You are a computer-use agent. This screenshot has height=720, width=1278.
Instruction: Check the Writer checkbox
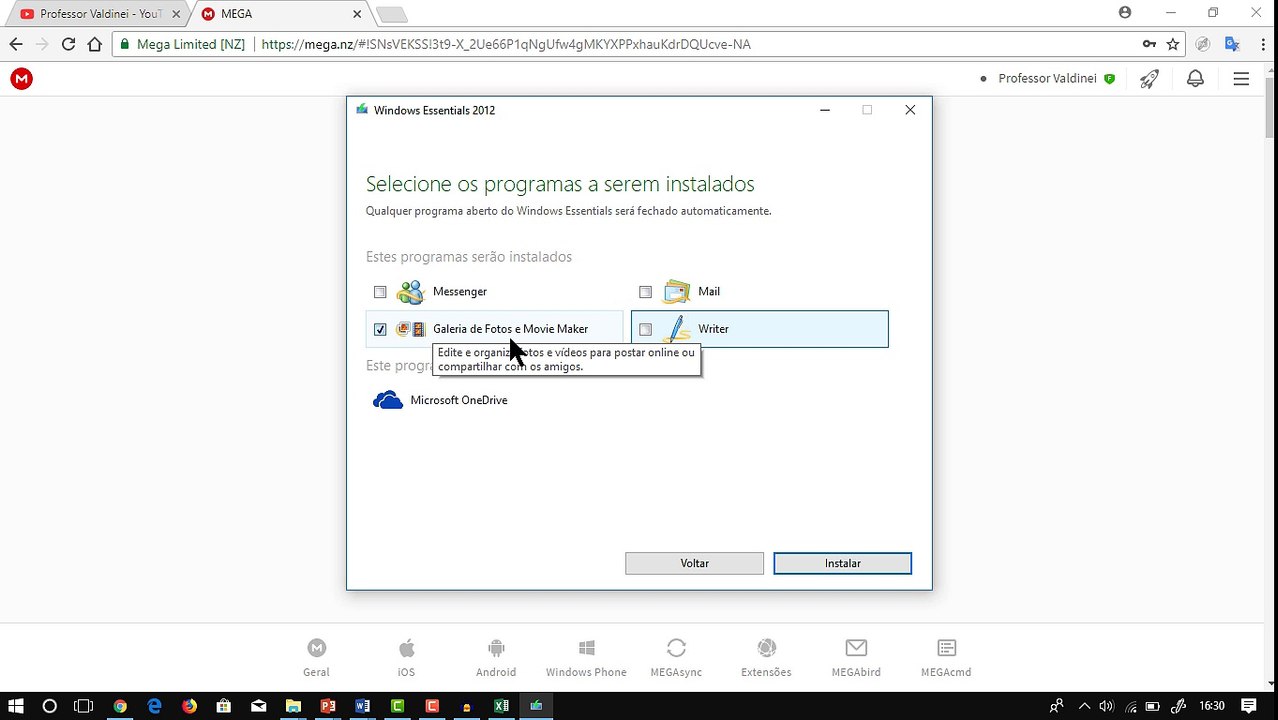click(645, 329)
